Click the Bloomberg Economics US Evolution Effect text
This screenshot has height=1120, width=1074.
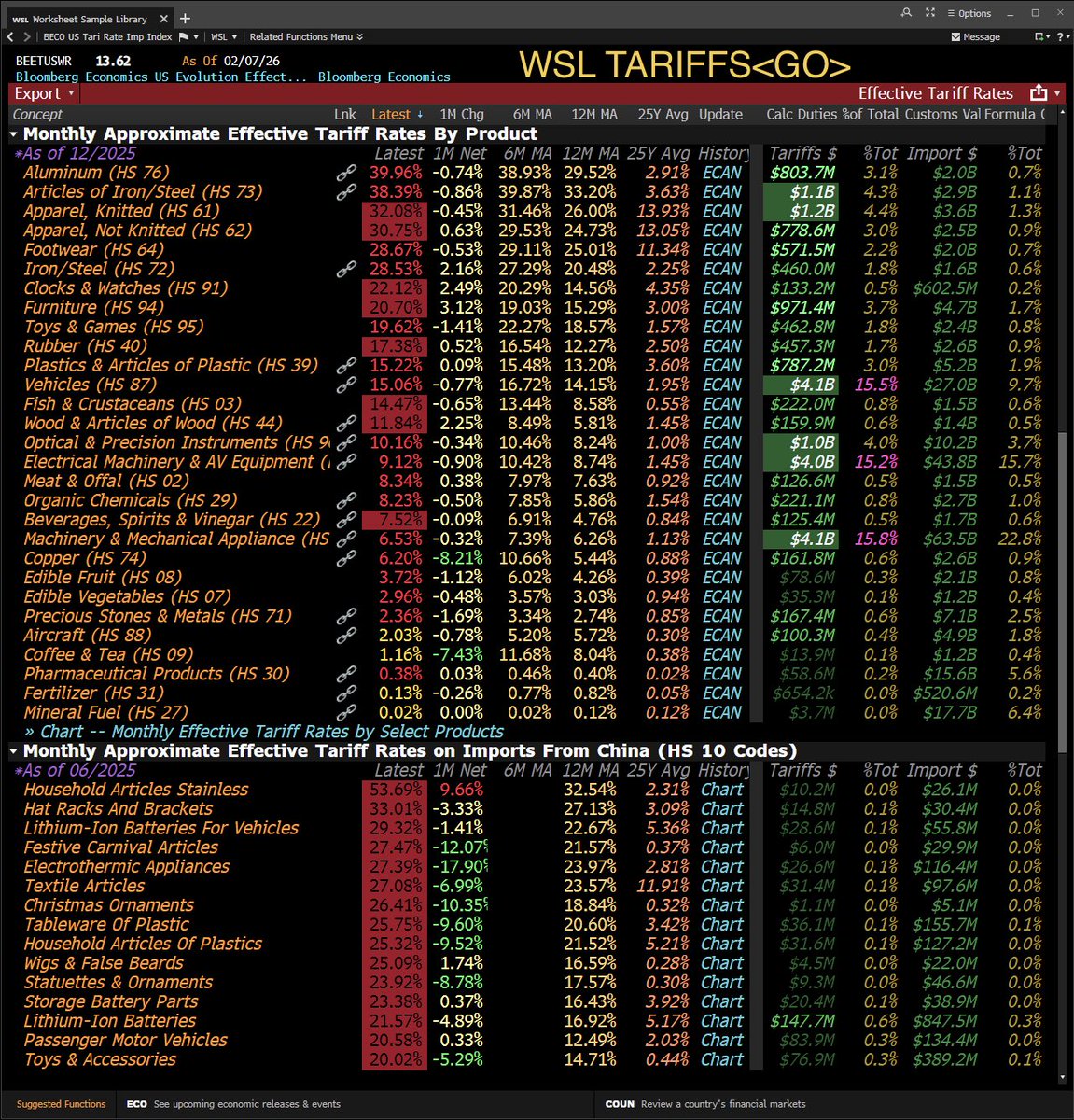161,77
